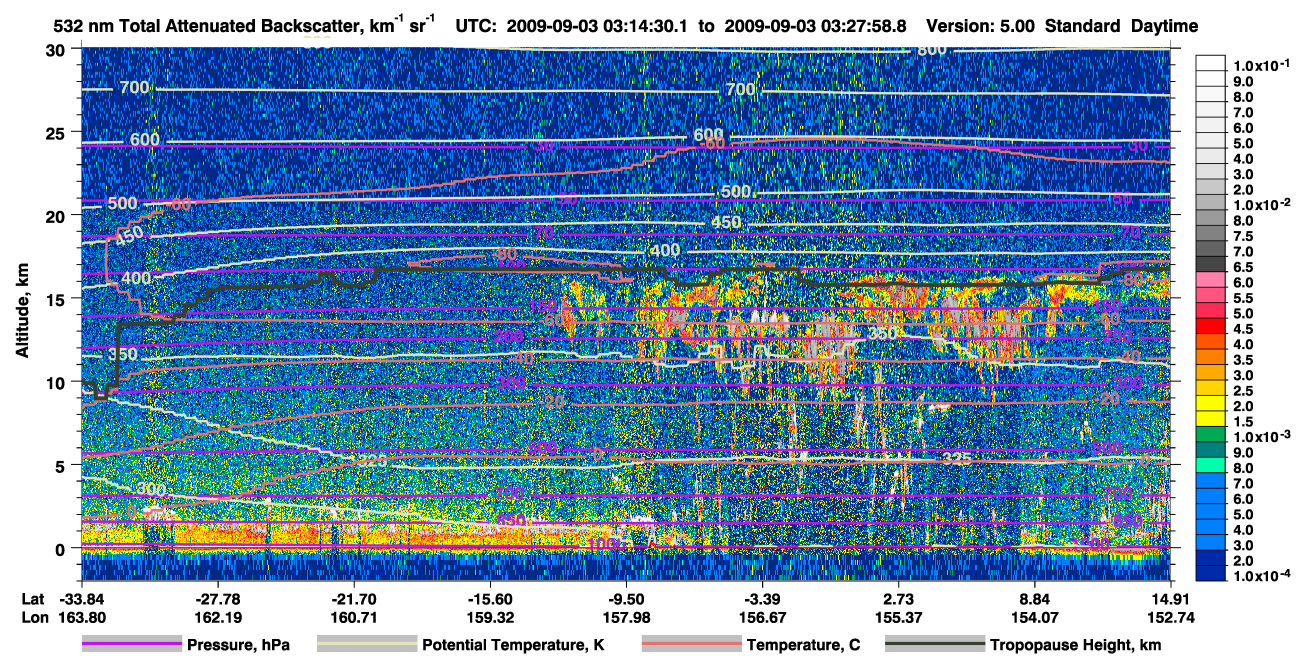The height and width of the screenshot is (667, 1300).
Task: Click the dark Tropopause Height legend line sample
Action: 934,645
